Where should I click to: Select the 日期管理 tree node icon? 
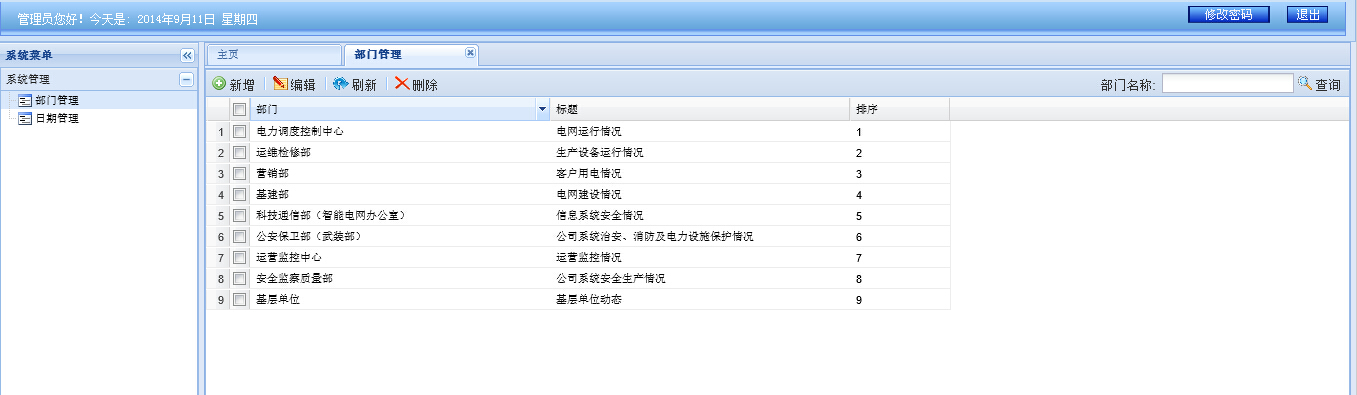coord(25,118)
